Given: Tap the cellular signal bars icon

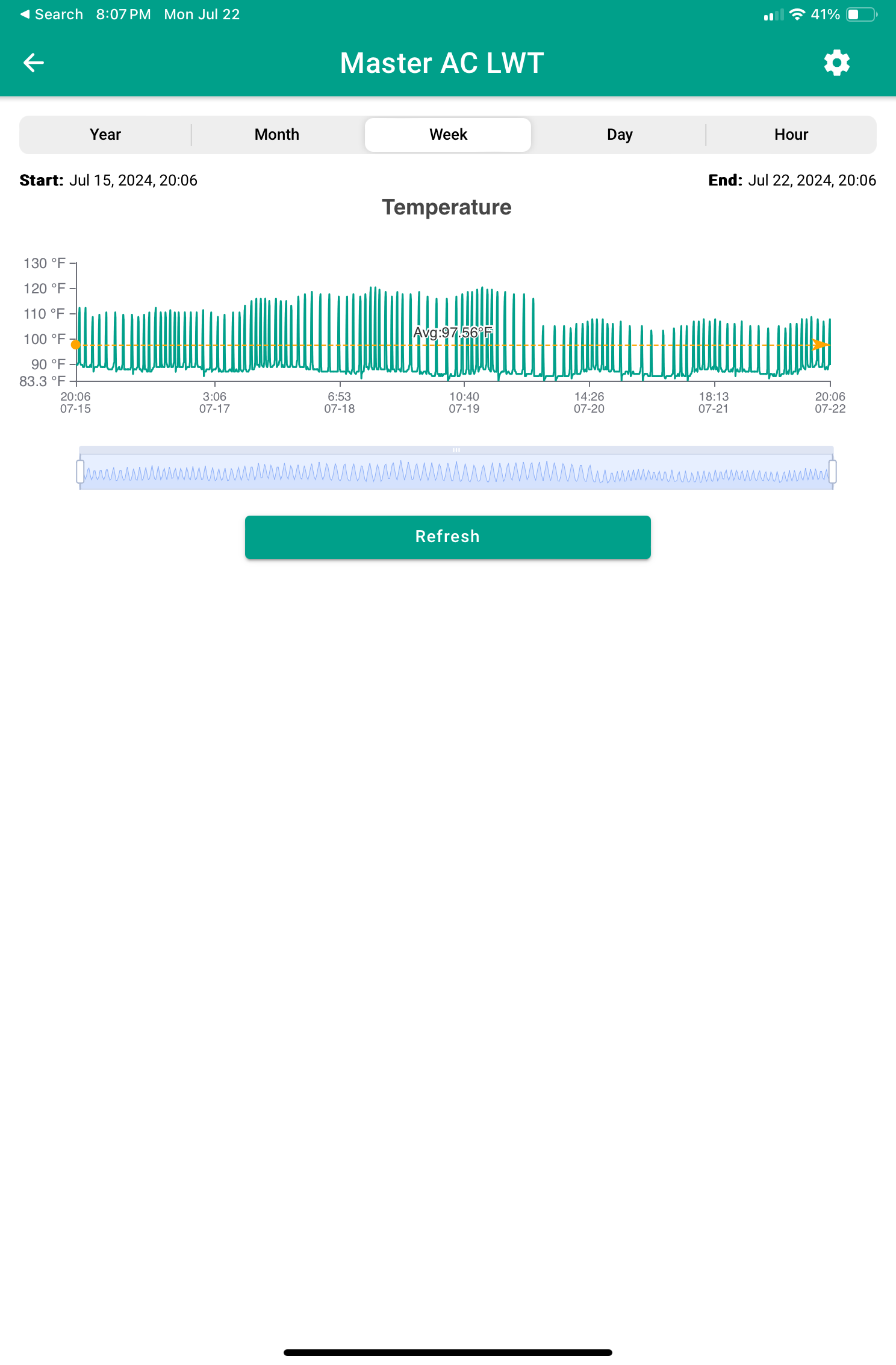Looking at the screenshot, I should click(x=773, y=15).
